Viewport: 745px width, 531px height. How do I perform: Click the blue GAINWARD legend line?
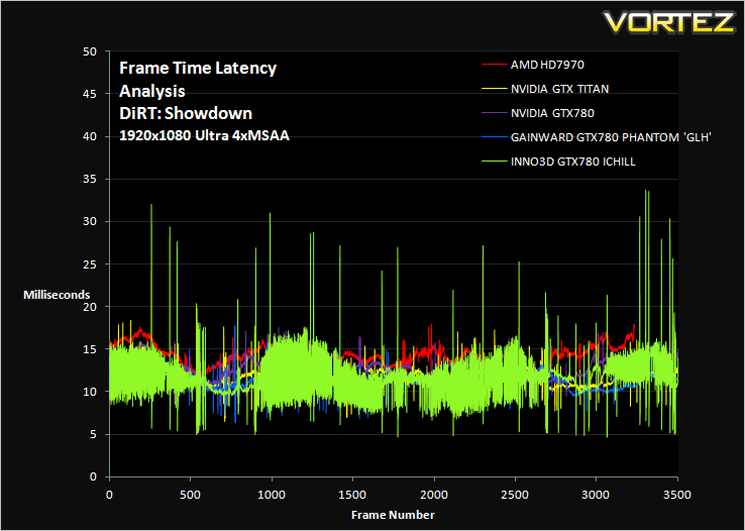coord(494,137)
